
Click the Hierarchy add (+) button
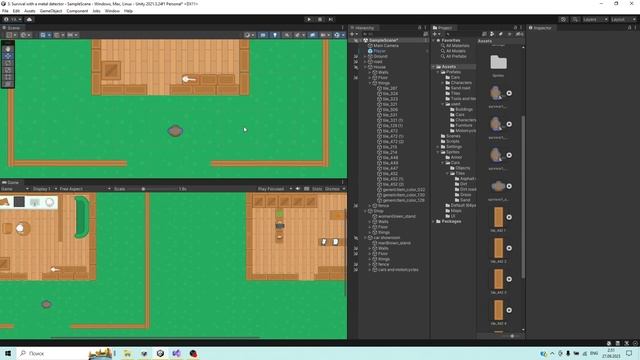pyautogui.click(x=353, y=34)
